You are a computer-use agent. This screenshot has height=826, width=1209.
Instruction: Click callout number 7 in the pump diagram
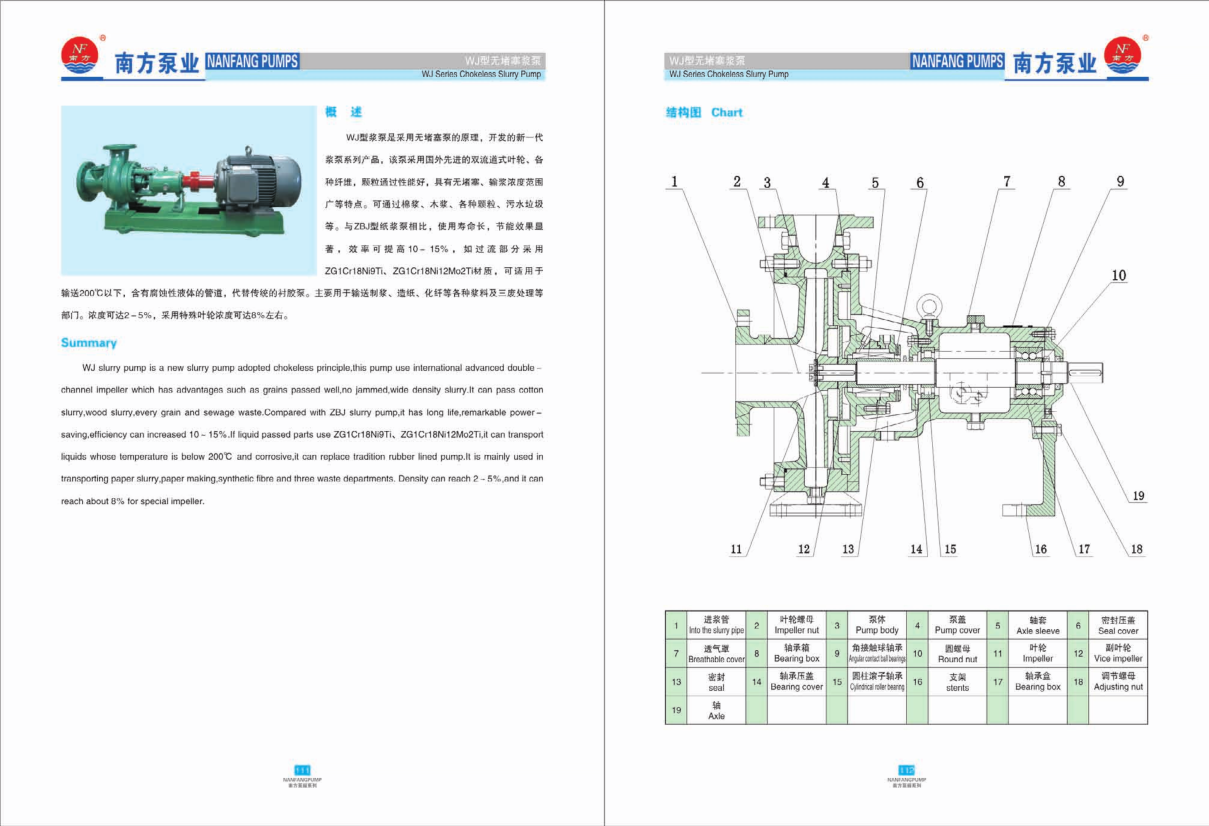[x=1007, y=181]
